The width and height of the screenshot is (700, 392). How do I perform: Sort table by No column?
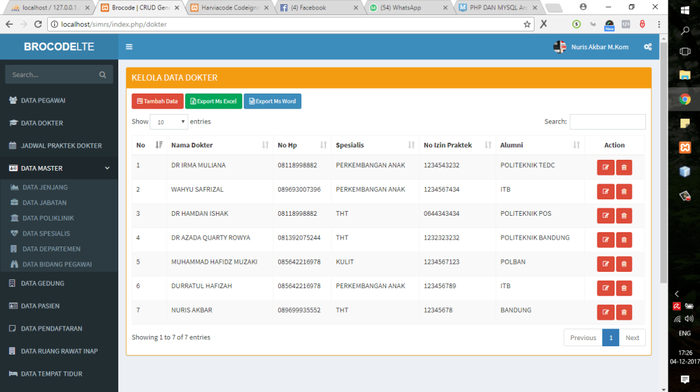pos(150,145)
